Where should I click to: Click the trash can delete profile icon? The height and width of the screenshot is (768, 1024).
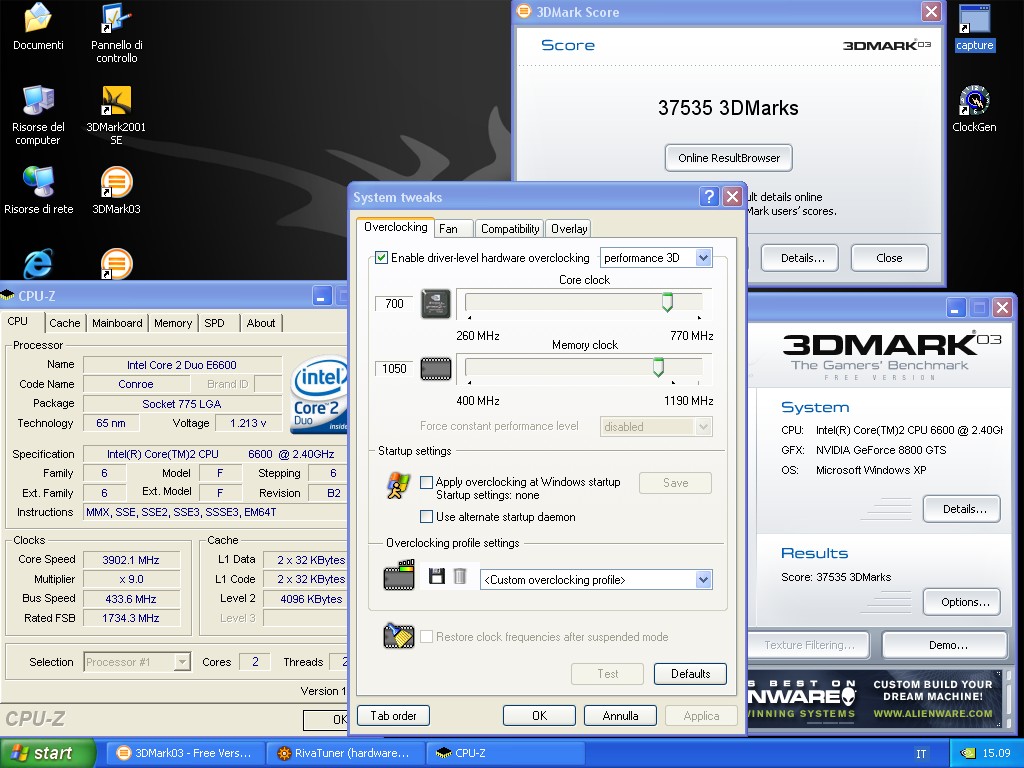click(x=460, y=576)
